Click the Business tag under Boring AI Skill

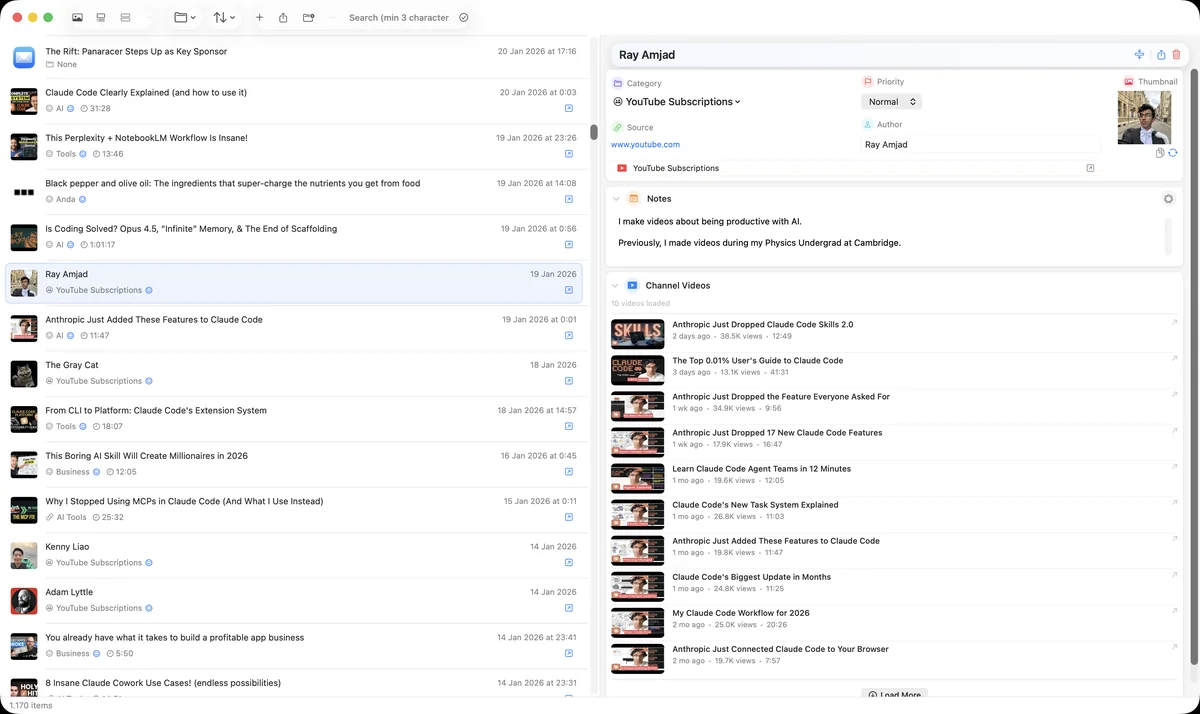(x=73, y=472)
